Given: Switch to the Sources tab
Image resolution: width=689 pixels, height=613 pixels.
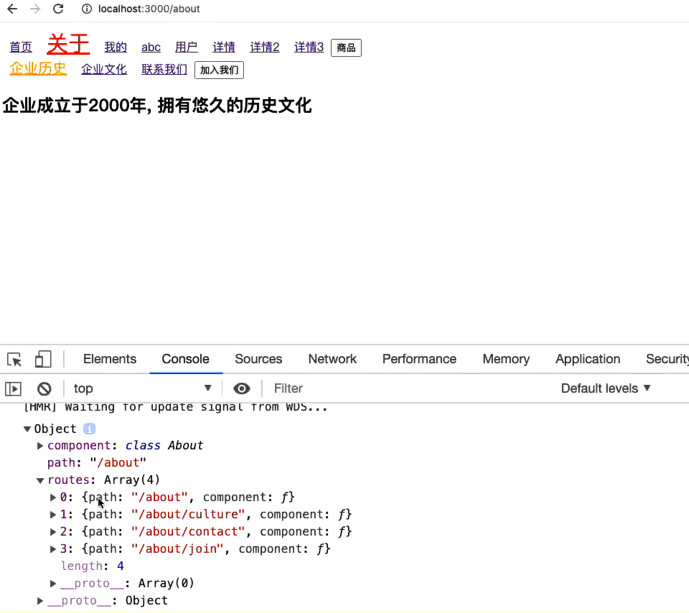Looking at the screenshot, I should pos(258,359).
